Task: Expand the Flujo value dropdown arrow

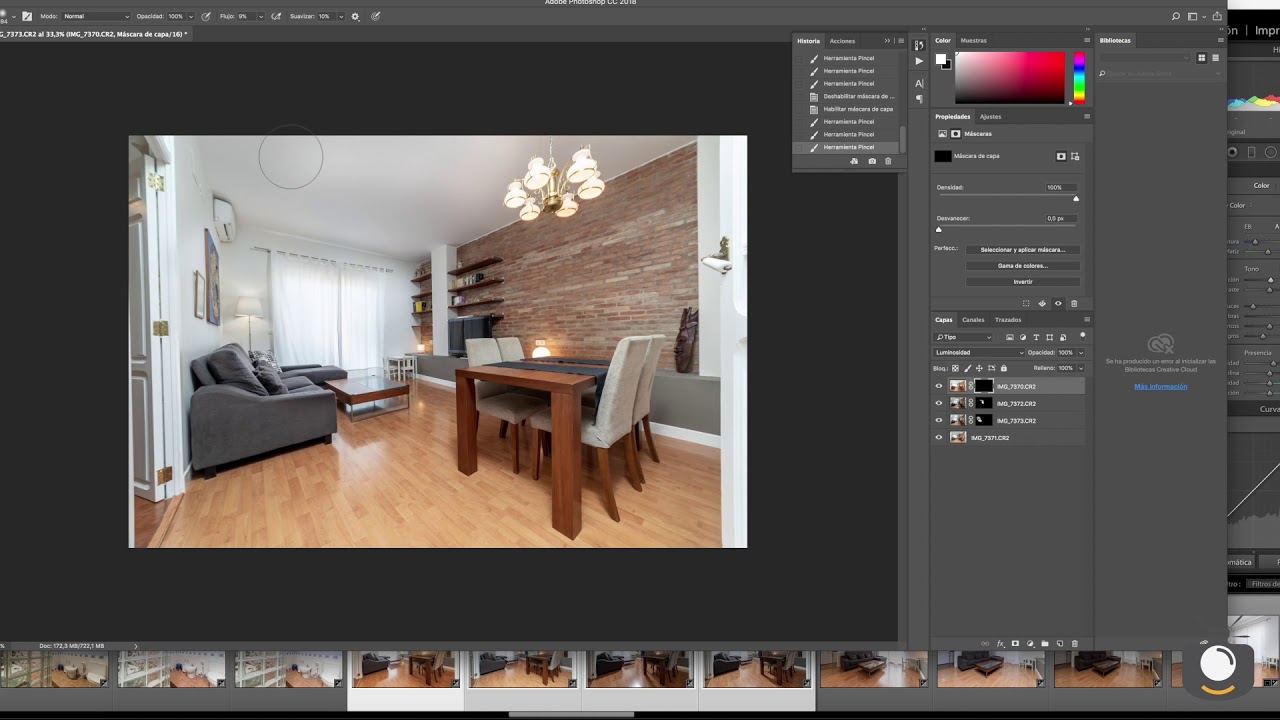Action: pyautogui.click(x=261, y=16)
